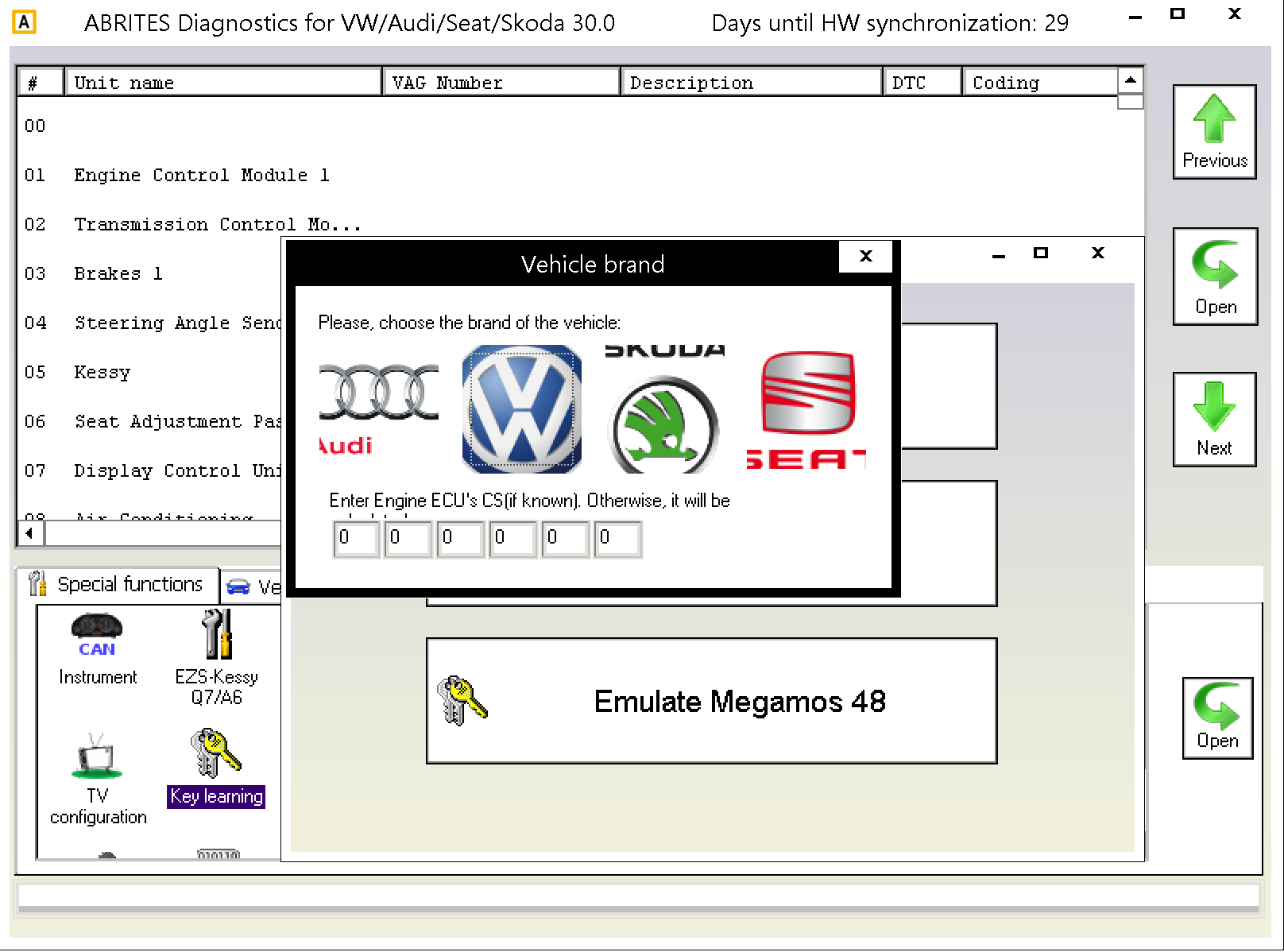
Task: Select the Key learning icon
Action: (216, 768)
